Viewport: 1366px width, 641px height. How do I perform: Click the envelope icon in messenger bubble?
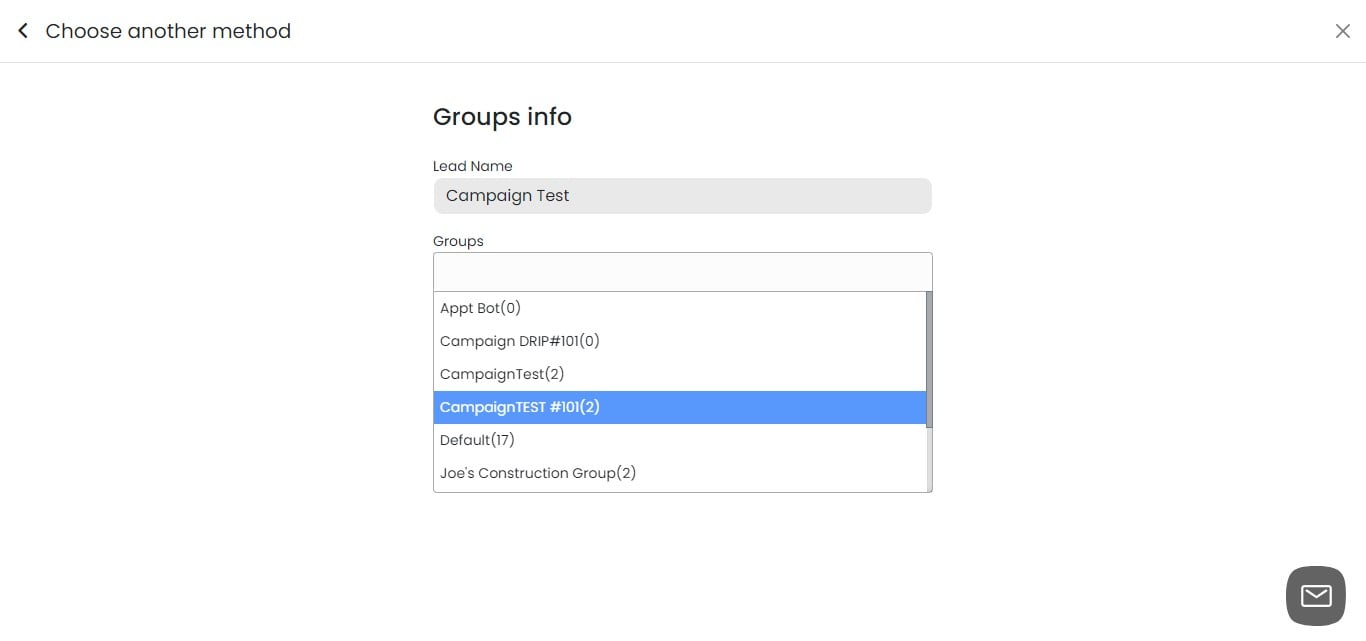tap(1314, 595)
